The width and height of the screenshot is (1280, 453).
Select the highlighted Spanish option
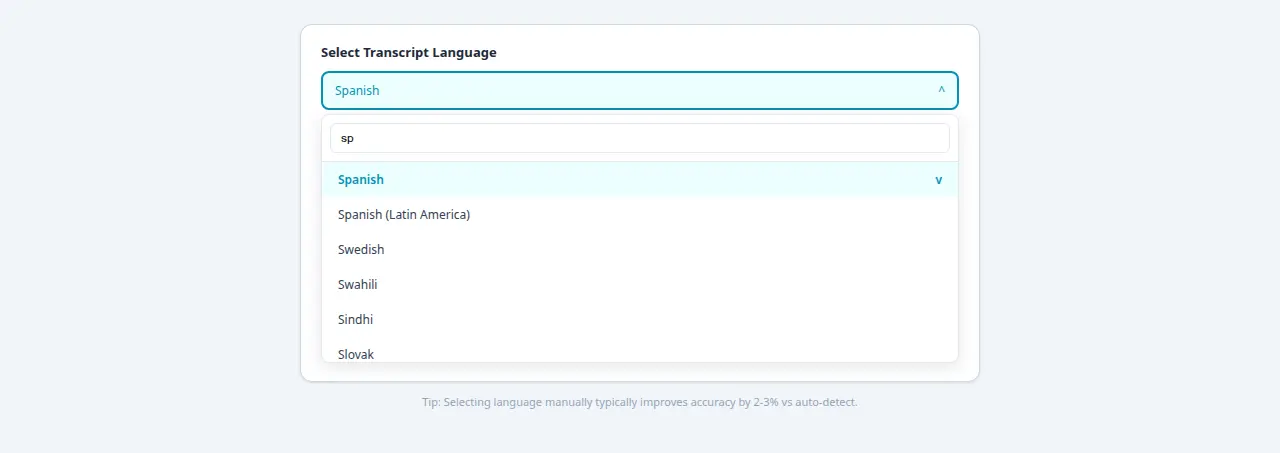(x=639, y=180)
